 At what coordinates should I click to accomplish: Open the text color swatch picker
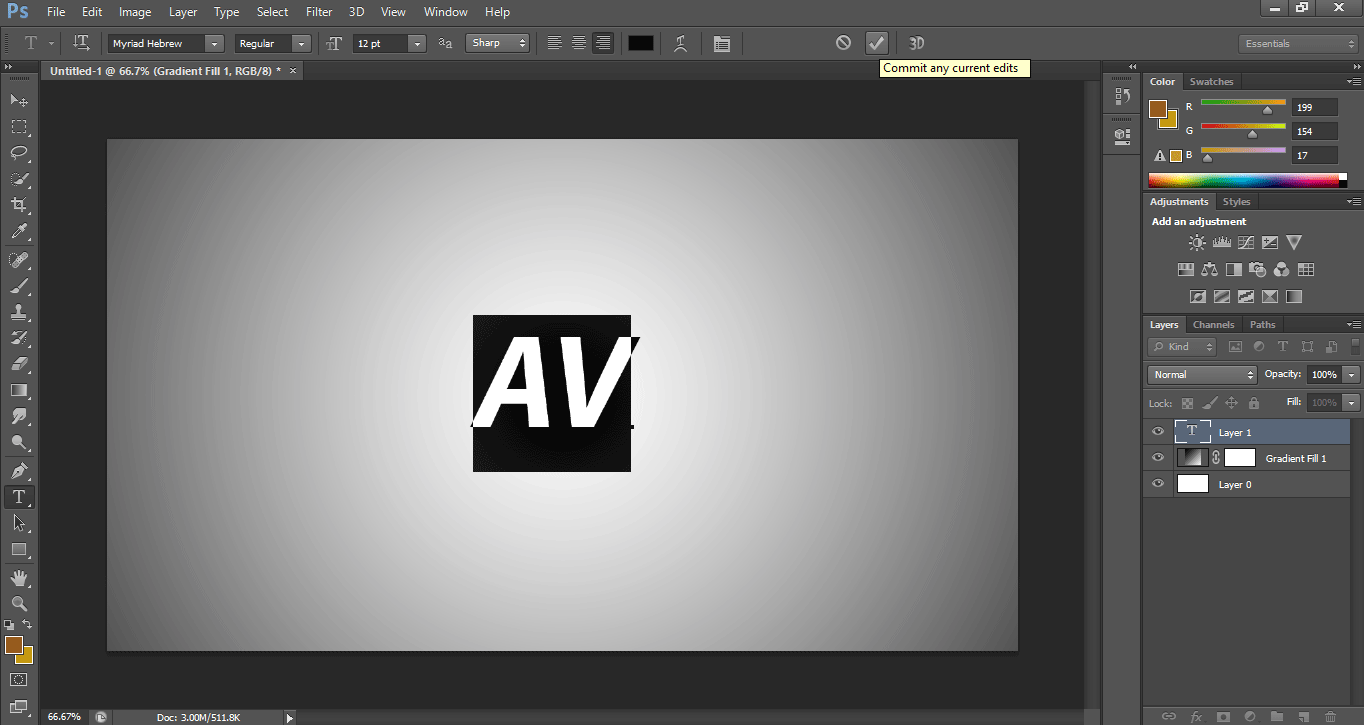(x=641, y=43)
